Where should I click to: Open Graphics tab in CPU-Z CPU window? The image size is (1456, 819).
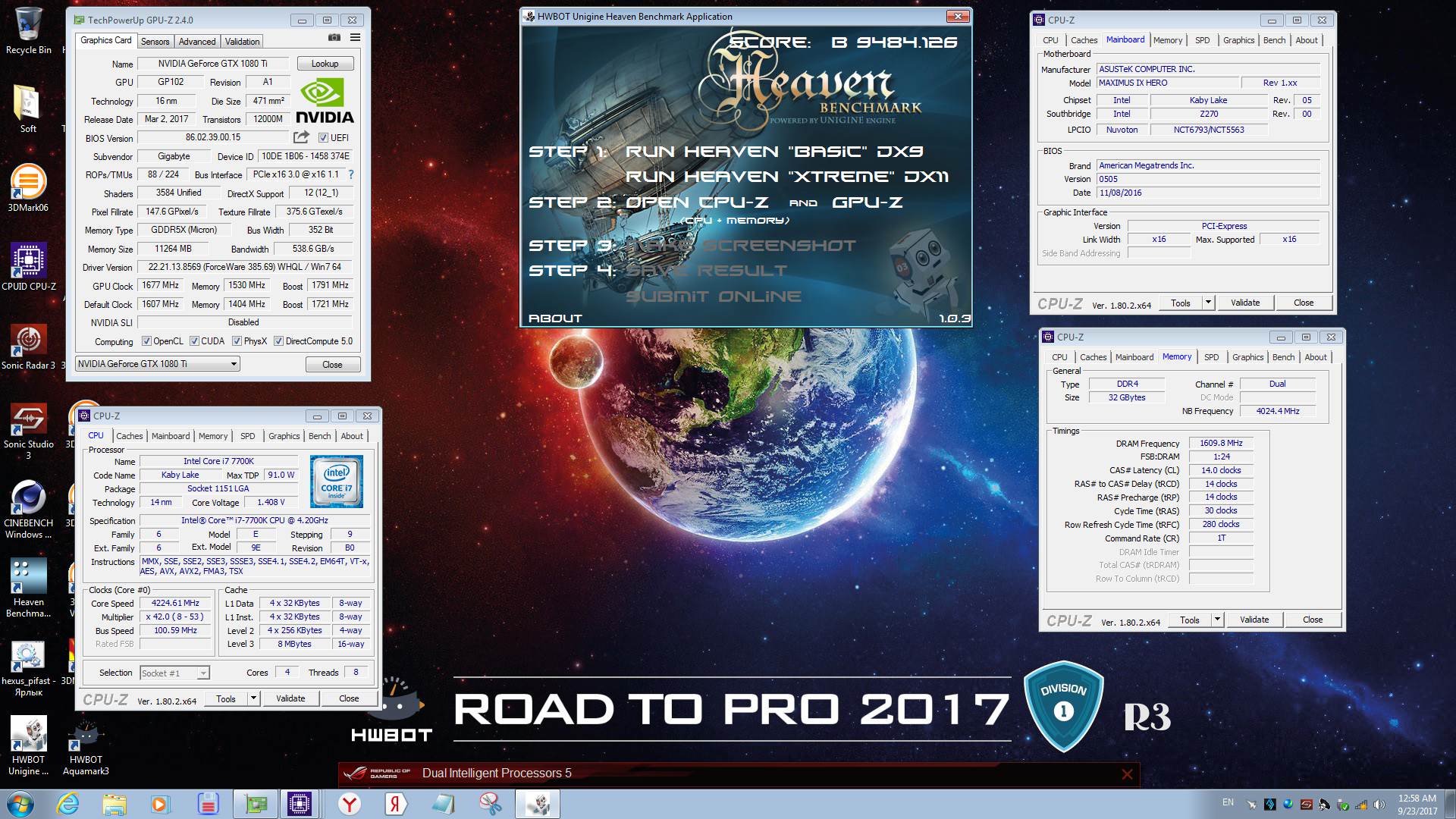[x=284, y=436]
